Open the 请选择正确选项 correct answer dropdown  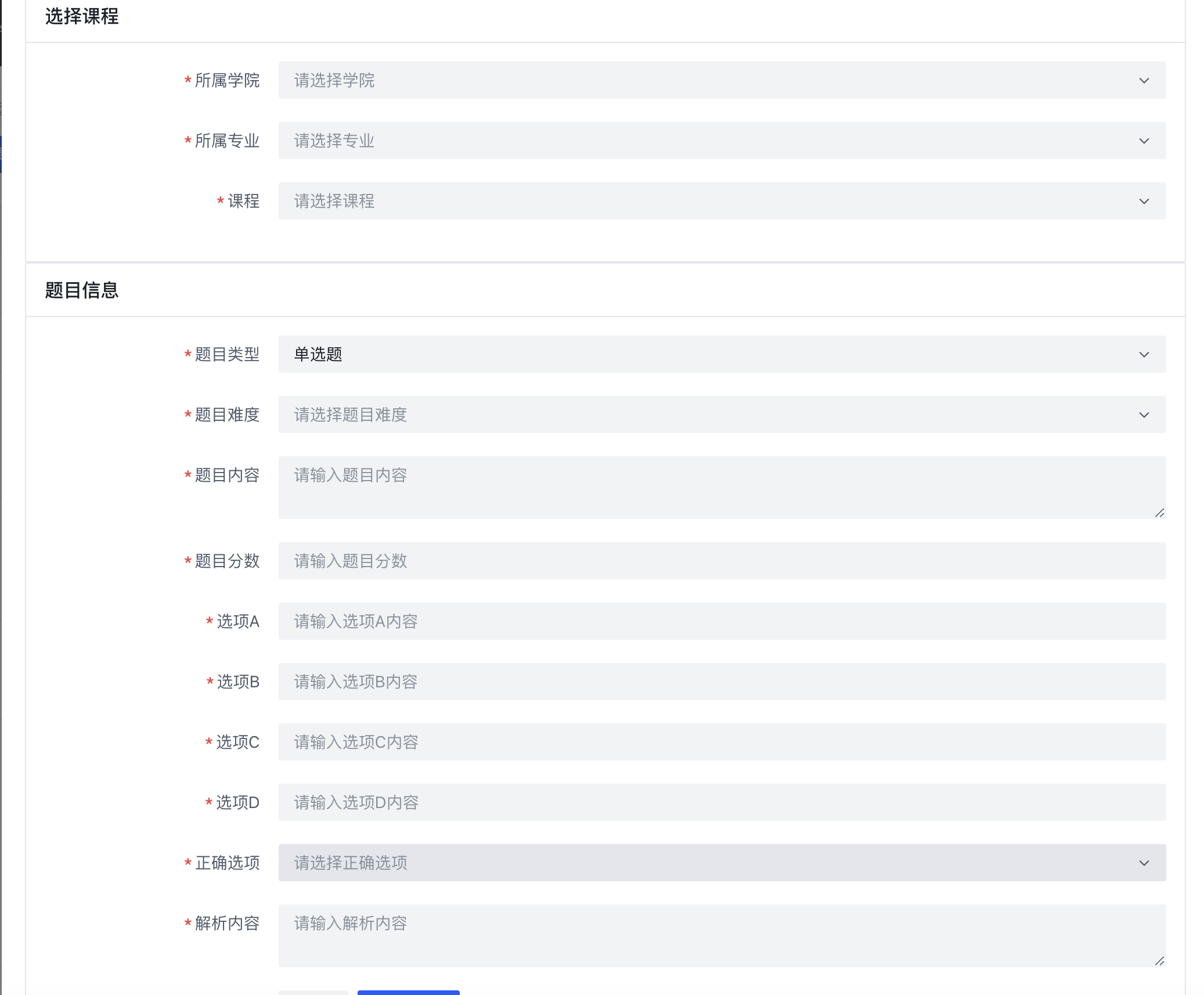[x=722, y=863]
